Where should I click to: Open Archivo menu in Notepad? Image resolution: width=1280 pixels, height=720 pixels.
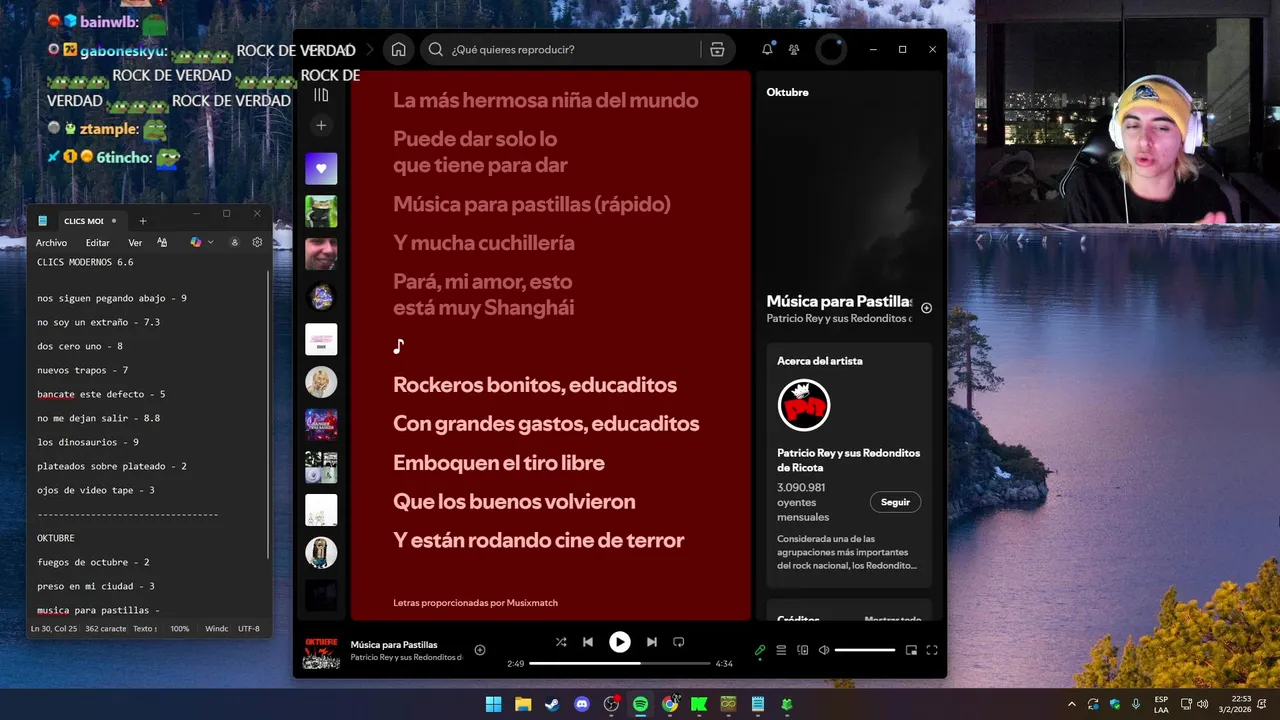point(51,243)
